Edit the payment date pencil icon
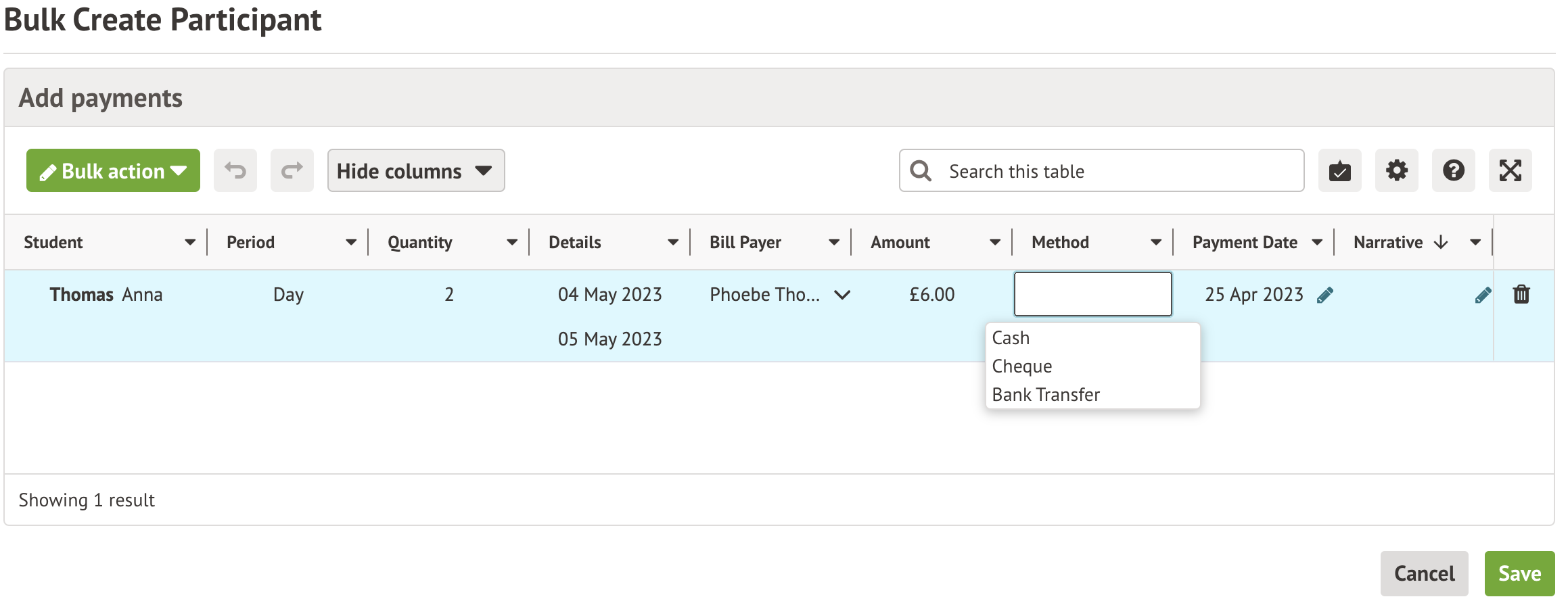 click(x=1325, y=295)
